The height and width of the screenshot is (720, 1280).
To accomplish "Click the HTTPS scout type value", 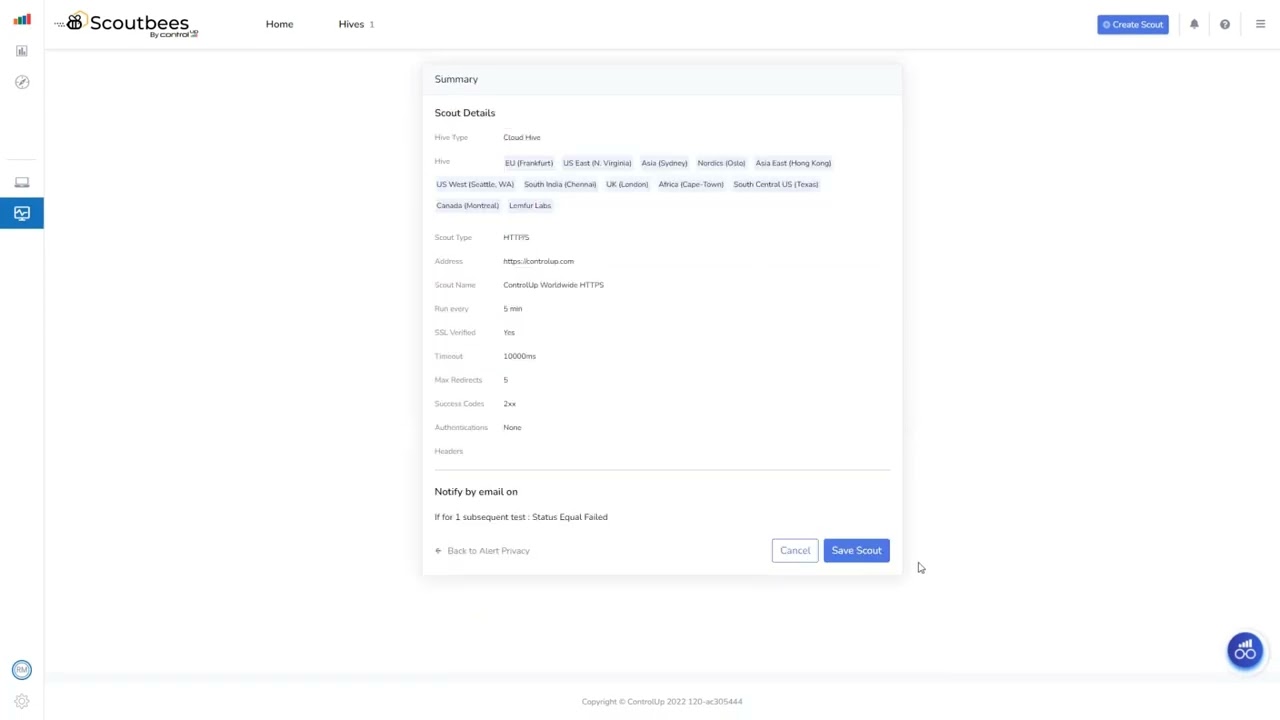I will point(516,237).
